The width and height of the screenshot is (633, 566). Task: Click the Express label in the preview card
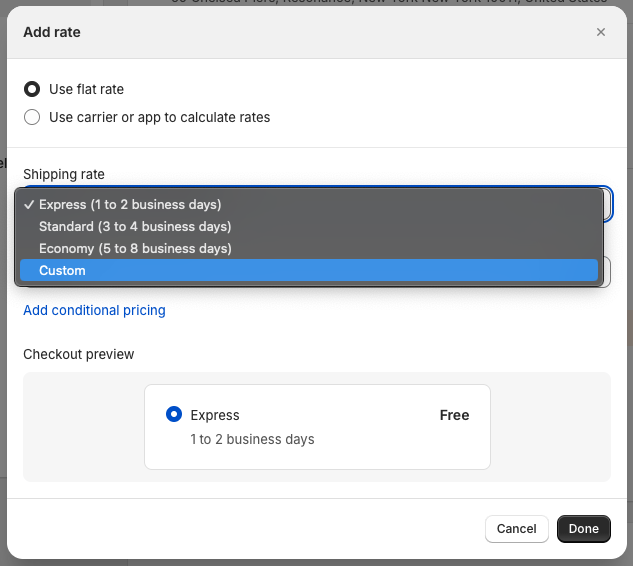[x=215, y=415]
